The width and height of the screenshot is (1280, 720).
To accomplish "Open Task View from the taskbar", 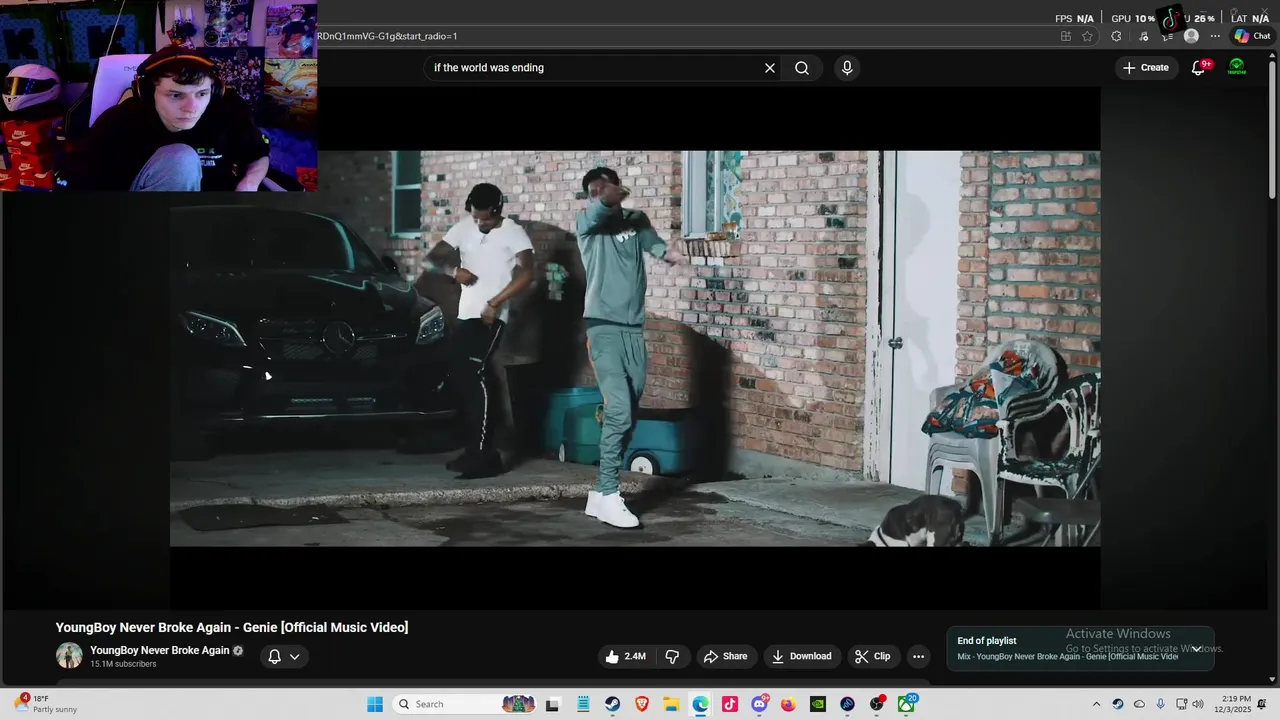I will pyautogui.click(x=552, y=704).
